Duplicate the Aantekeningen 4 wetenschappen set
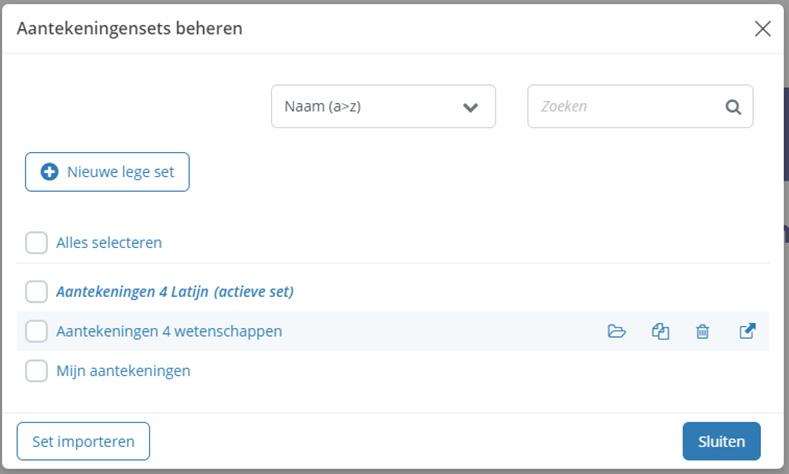 (x=660, y=331)
